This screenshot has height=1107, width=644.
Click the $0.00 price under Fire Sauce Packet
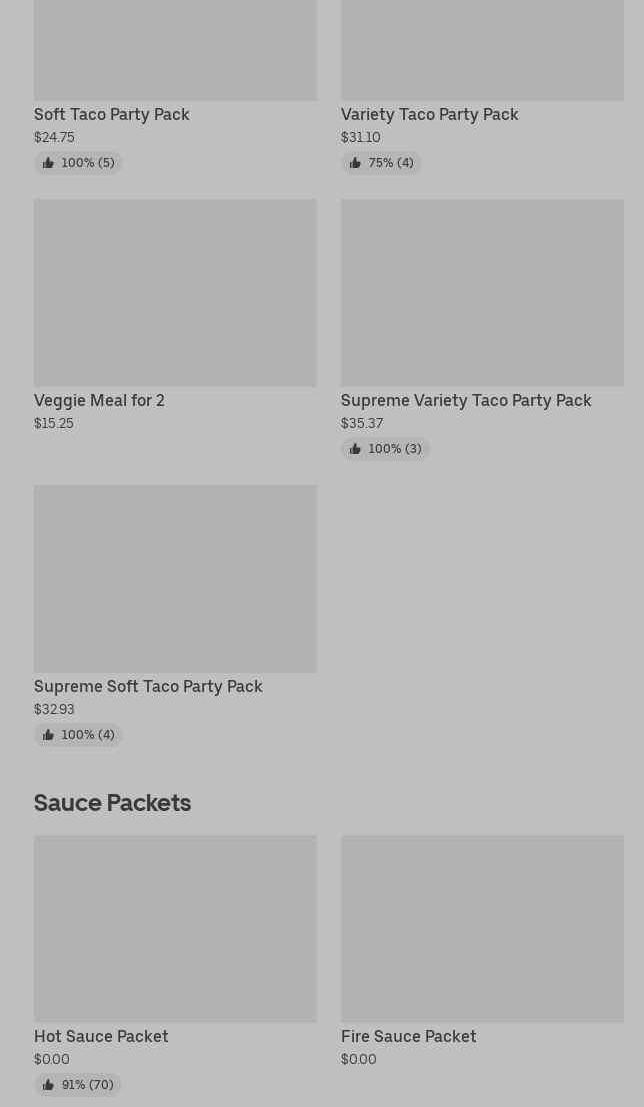359,1059
